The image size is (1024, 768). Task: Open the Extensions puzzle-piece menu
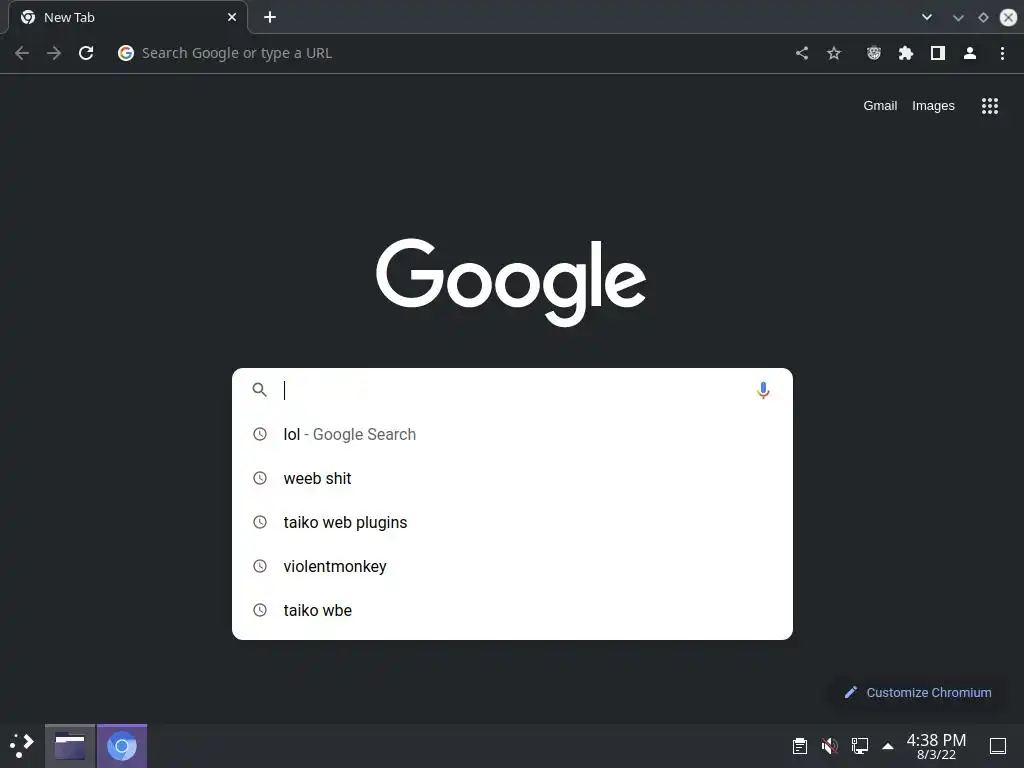(905, 53)
